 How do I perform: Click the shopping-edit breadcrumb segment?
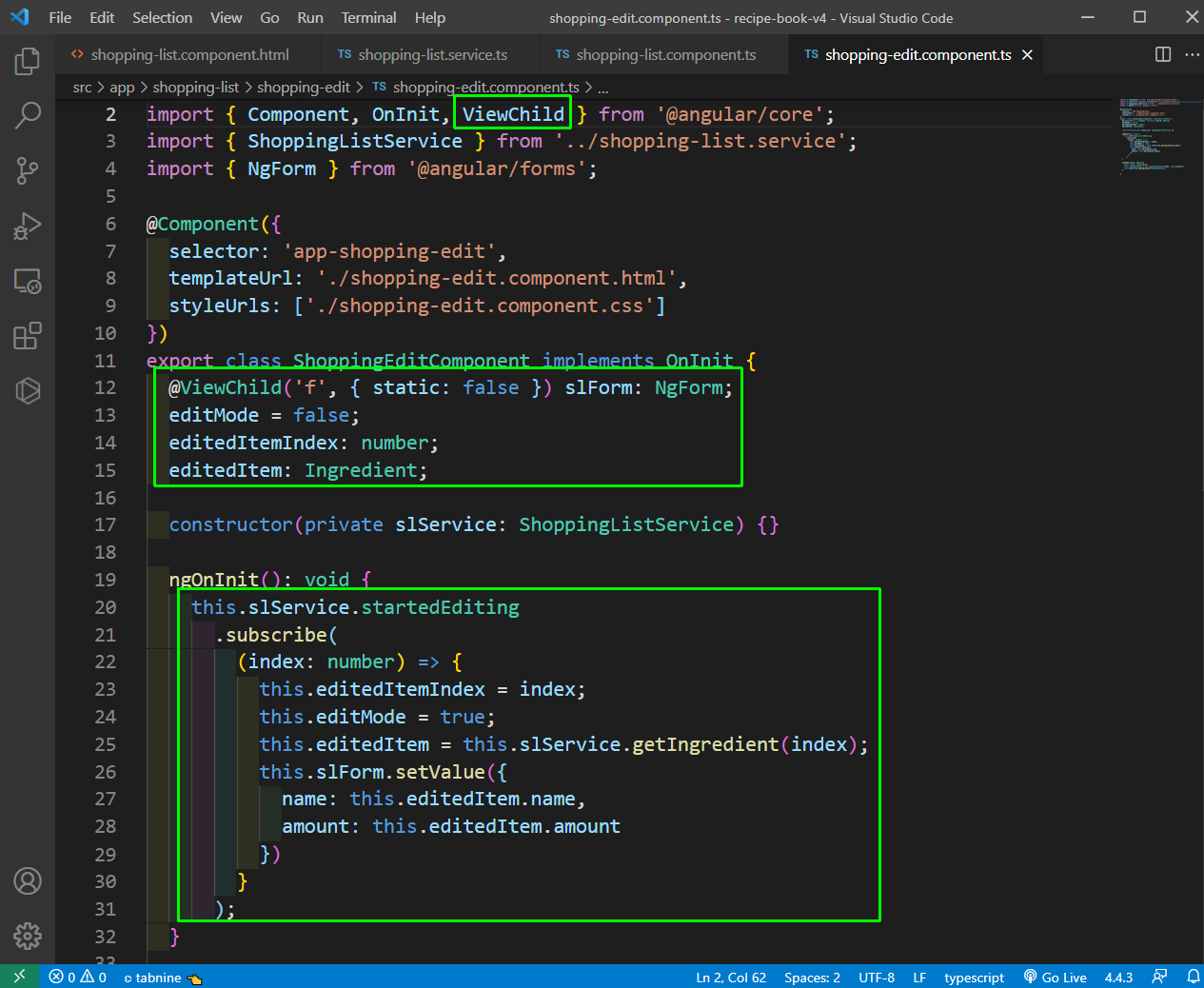pyautogui.click(x=304, y=87)
